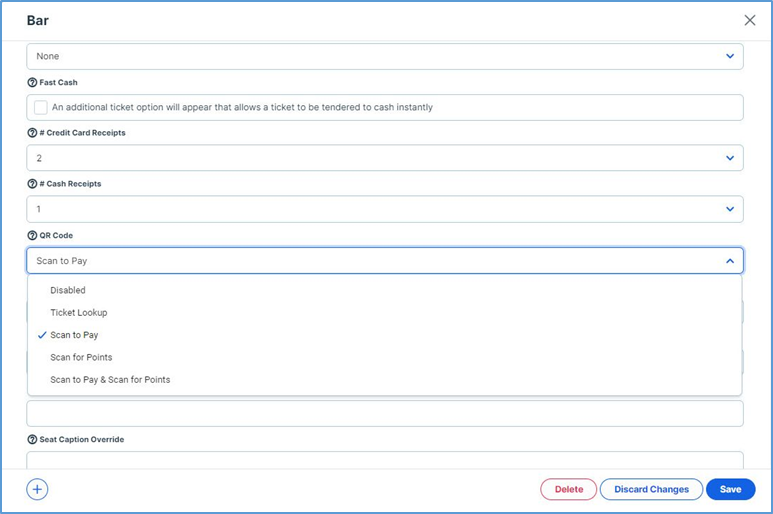Click the help icon beside QR Code

[32, 235]
